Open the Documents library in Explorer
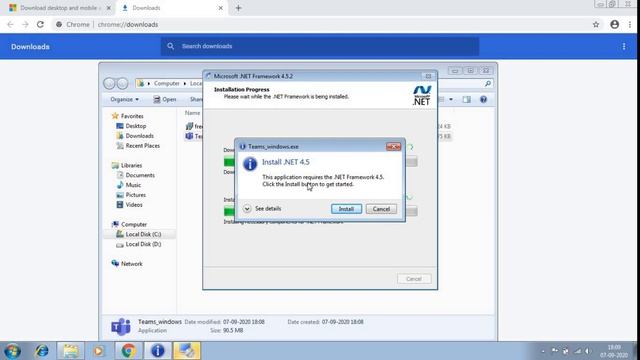 [136, 175]
